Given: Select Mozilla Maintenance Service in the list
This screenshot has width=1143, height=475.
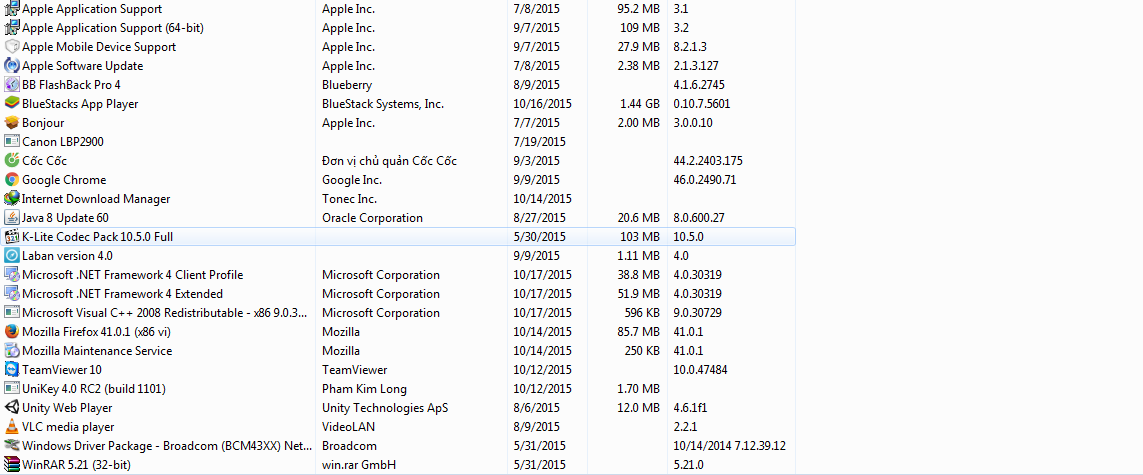Looking at the screenshot, I should coord(97,351).
